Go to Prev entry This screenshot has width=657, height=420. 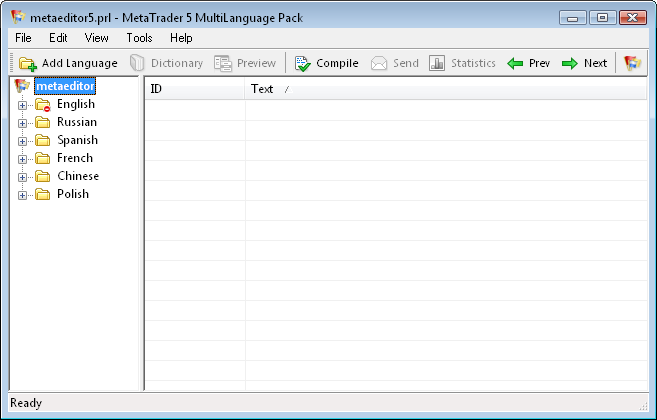528,63
